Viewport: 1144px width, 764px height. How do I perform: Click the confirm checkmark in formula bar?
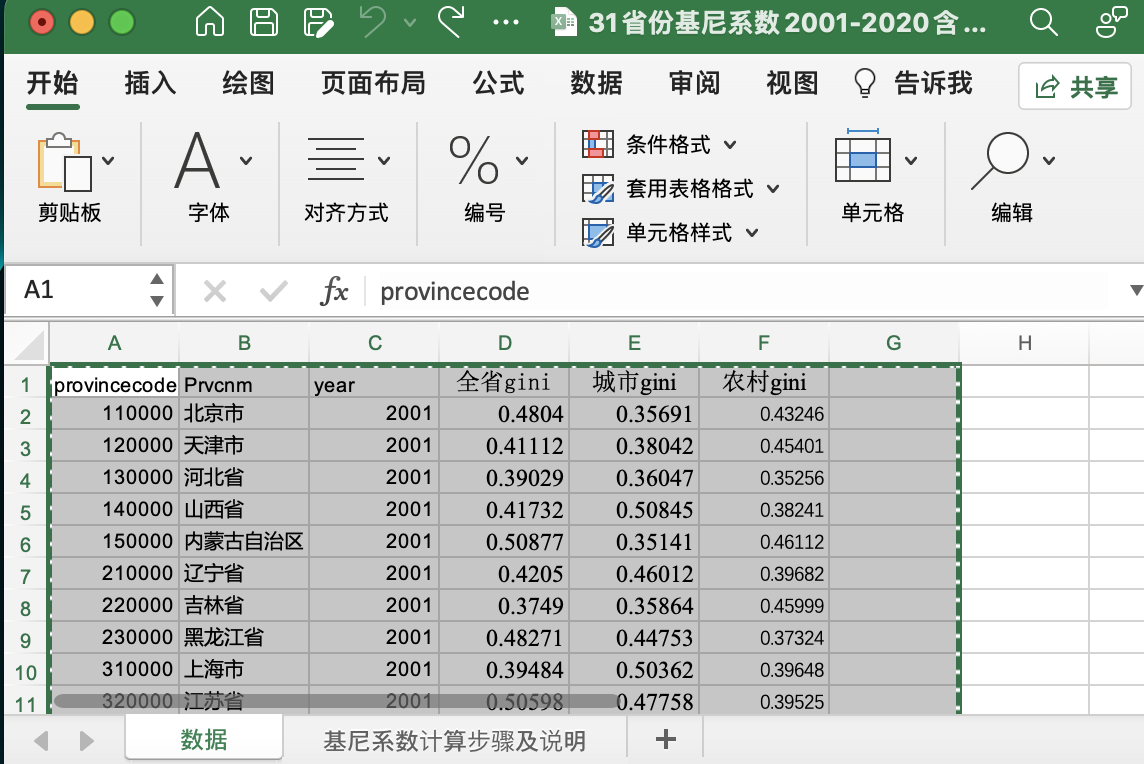[x=274, y=292]
